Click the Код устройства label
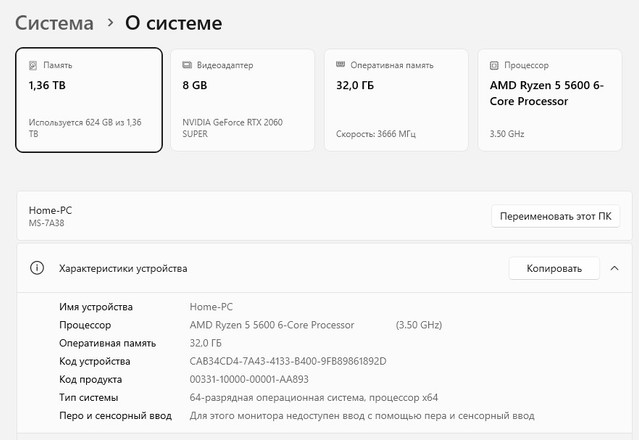The image size is (639, 440). click(x=95, y=362)
